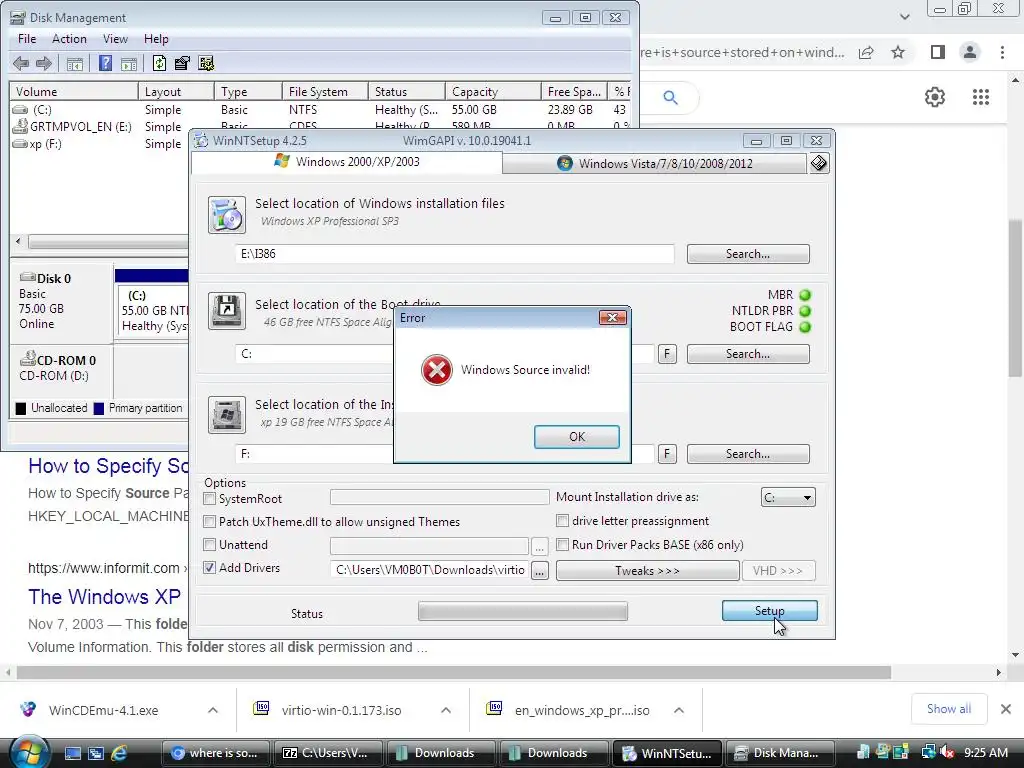1024x768 pixels.
Task: Click Help question-mark icon in Disk Management toolbar
Action: tap(105, 63)
